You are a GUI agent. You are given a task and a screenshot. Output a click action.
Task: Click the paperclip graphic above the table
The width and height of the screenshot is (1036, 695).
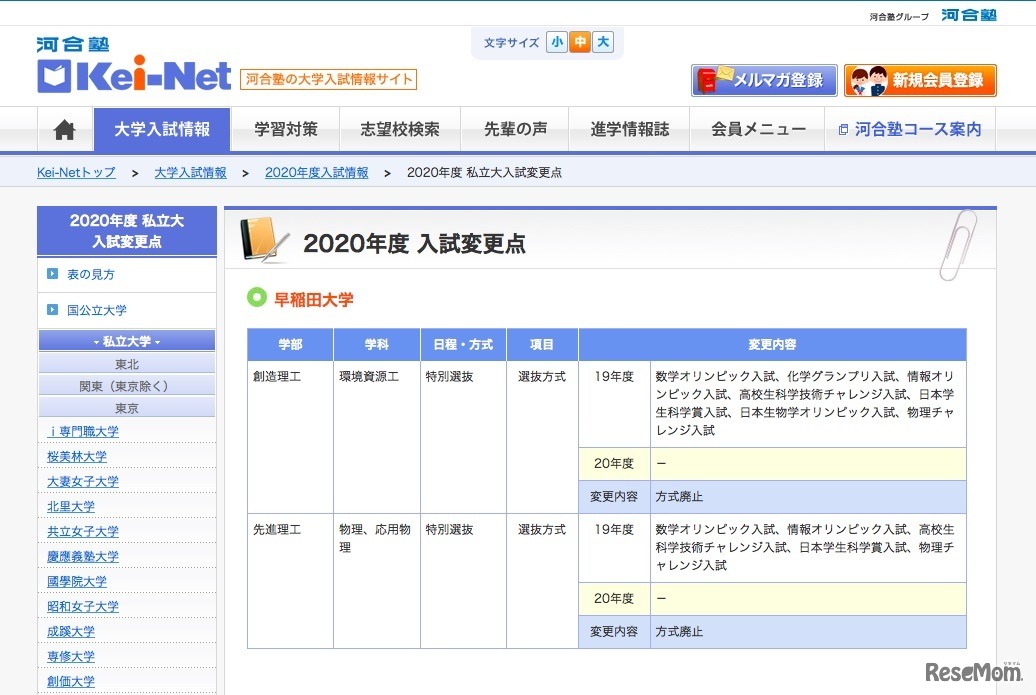pos(957,243)
